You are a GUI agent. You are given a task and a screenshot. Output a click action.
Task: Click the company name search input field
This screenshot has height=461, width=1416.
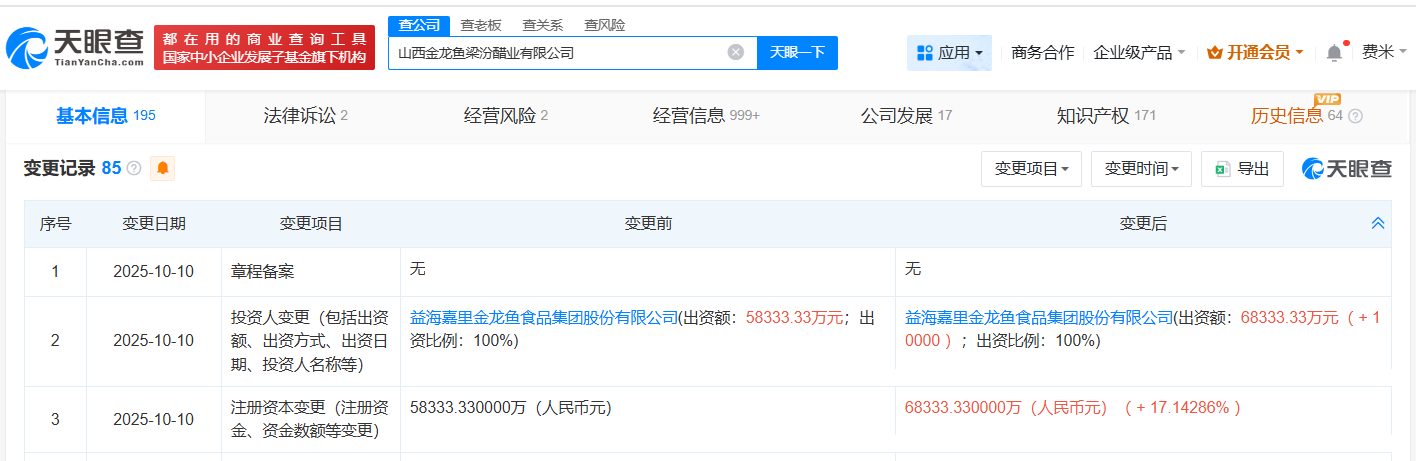(555, 52)
